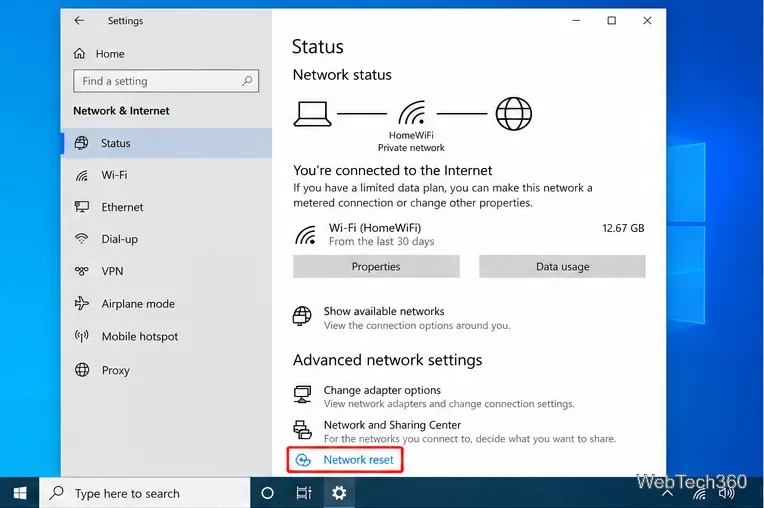Click the Cortana circle in taskbar

click(x=267, y=493)
